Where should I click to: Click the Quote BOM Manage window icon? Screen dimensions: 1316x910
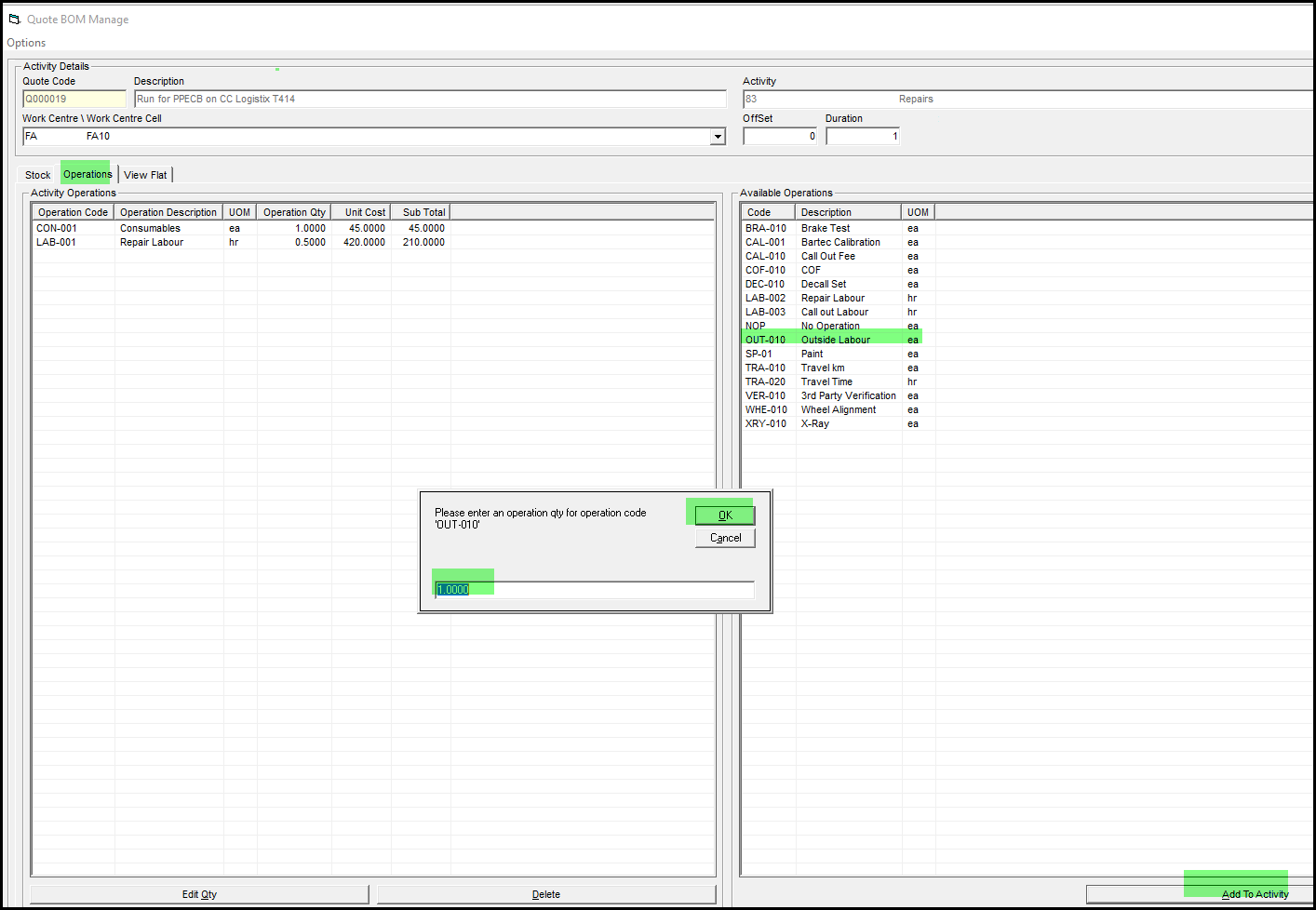[14, 20]
